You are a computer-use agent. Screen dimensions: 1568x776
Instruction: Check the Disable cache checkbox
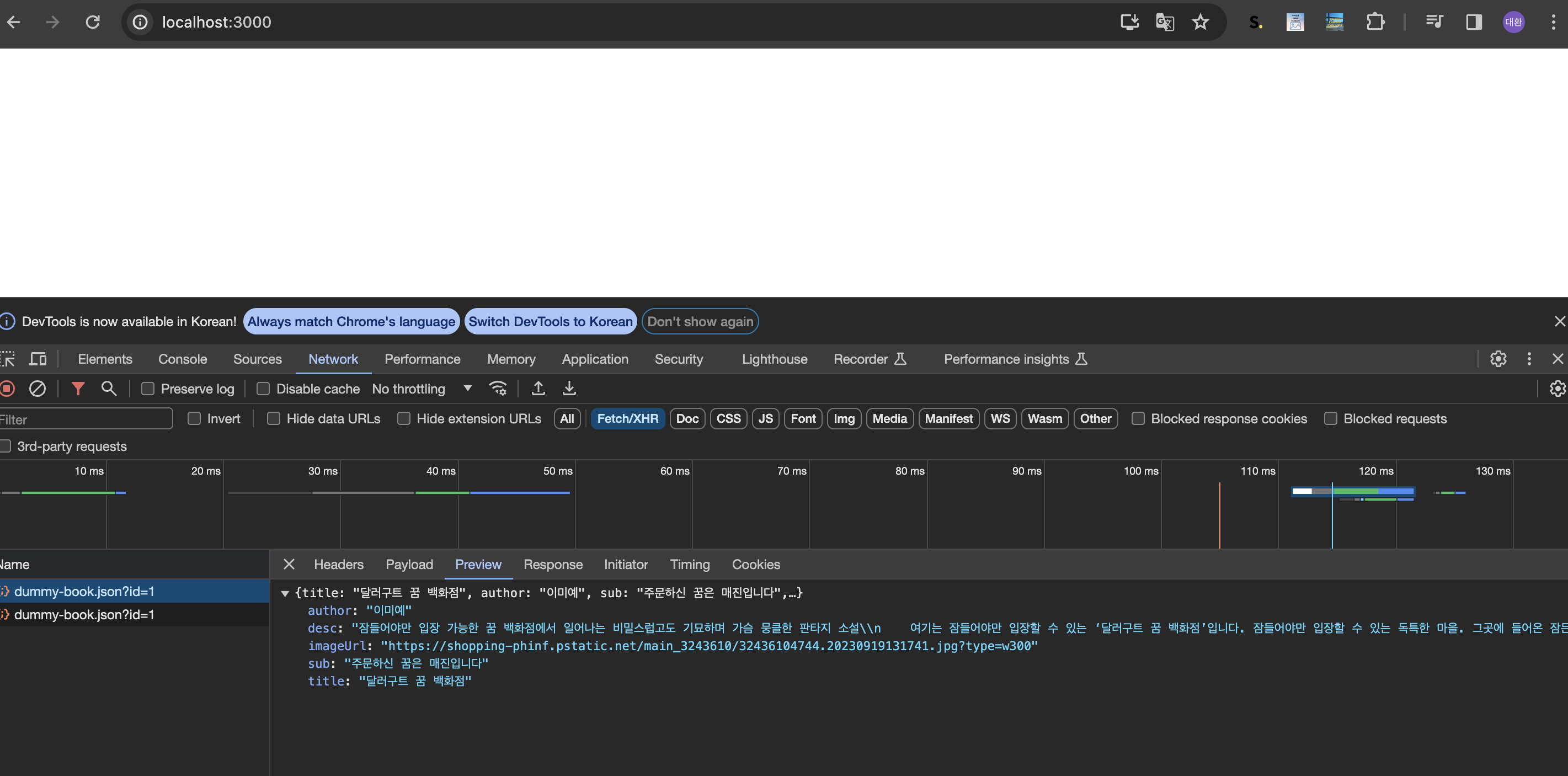click(263, 389)
